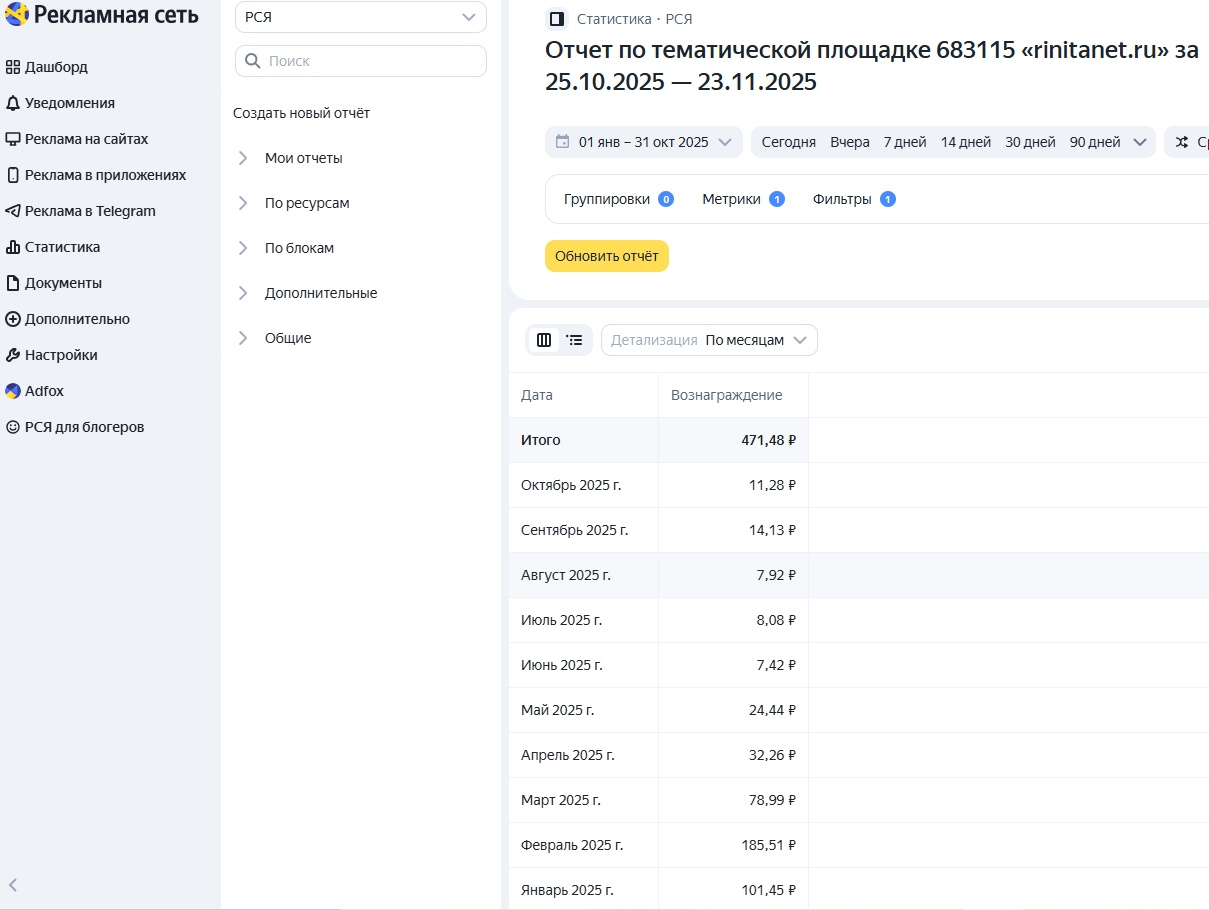Click the Поиск search field

pyautogui.click(x=360, y=61)
